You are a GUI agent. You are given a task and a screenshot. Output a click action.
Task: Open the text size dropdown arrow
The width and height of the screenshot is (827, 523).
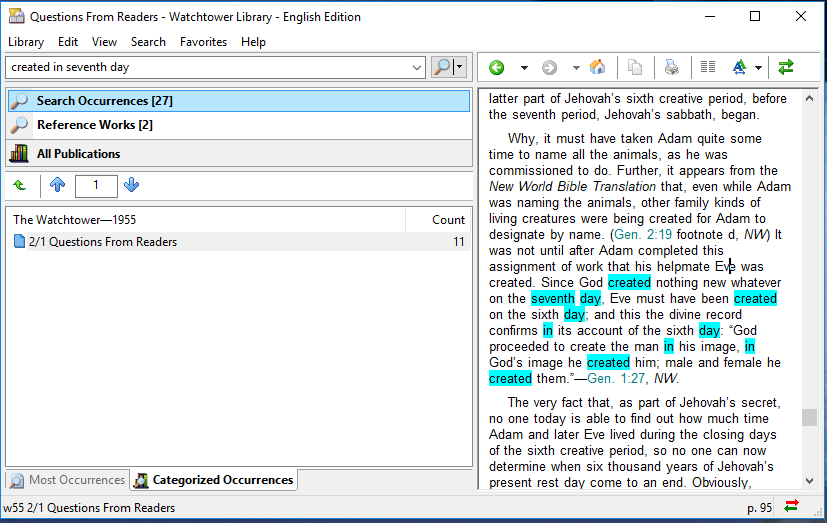point(759,68)
